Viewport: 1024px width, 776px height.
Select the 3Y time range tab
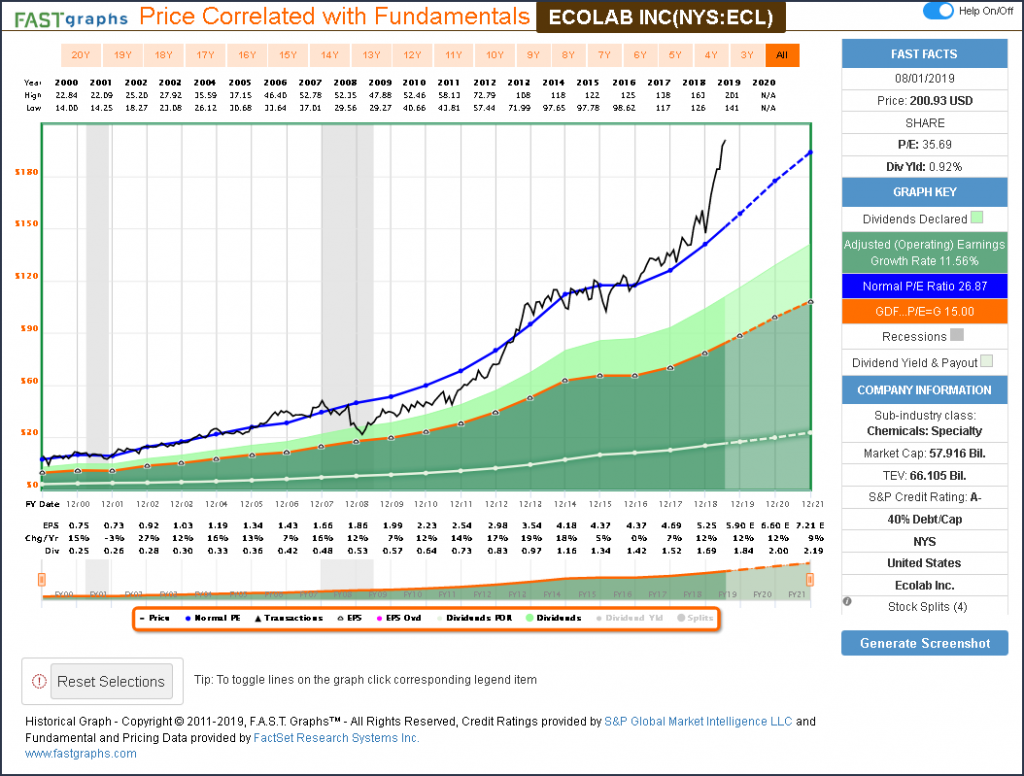(x=745, y=56)
